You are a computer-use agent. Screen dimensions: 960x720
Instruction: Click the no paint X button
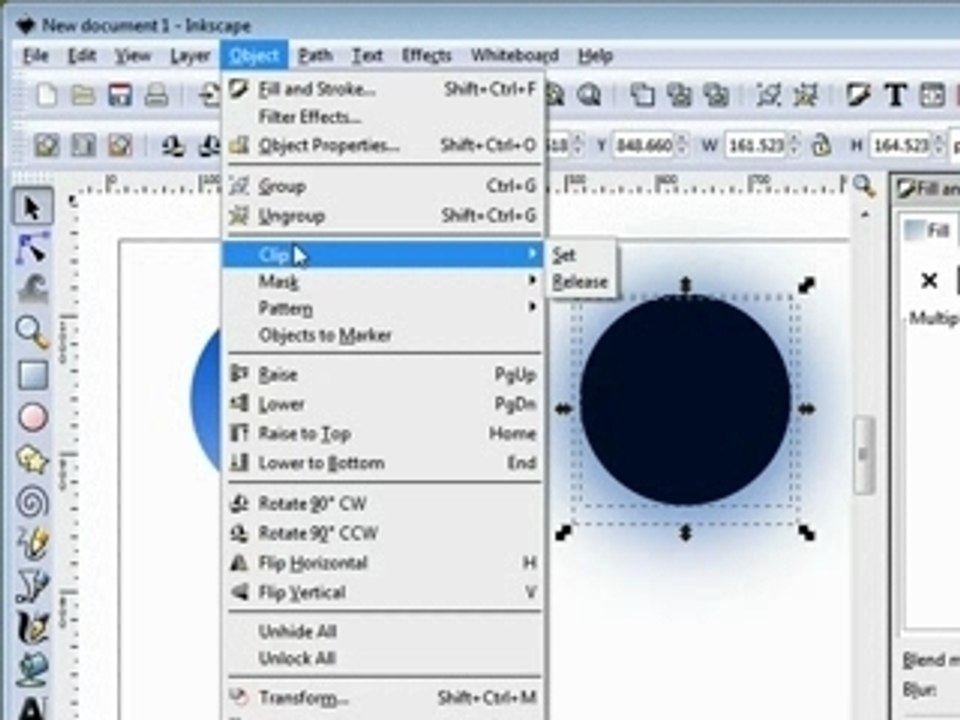[x=929, y=280]
